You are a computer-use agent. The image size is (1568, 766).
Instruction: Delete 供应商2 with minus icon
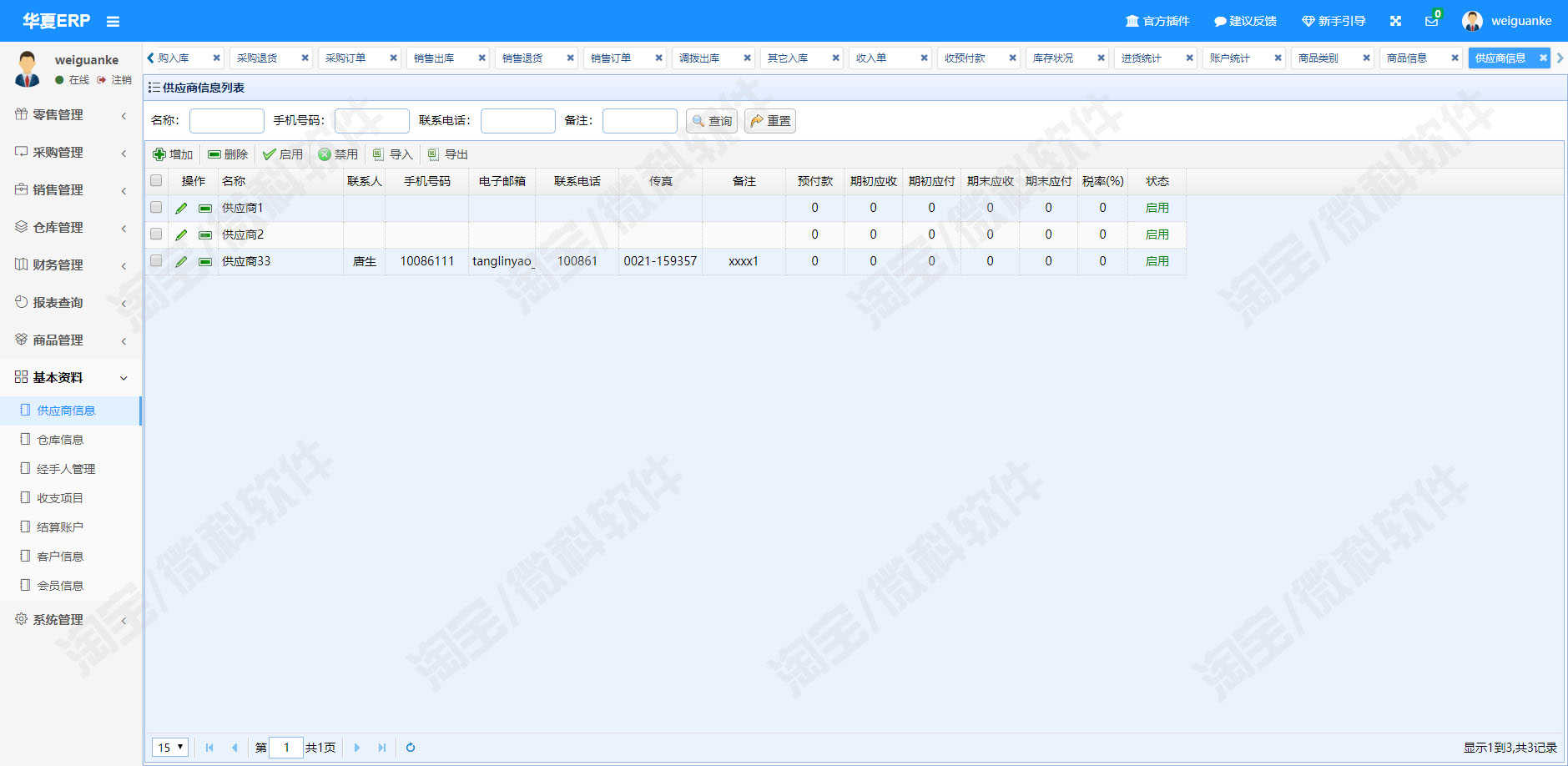(x=205, y=234)
